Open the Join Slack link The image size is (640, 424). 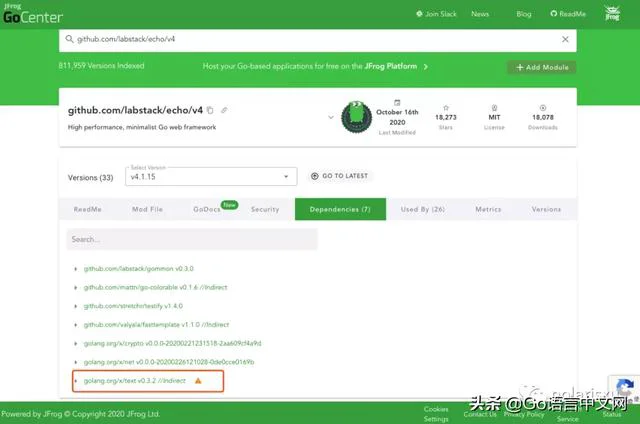(436, 14)
